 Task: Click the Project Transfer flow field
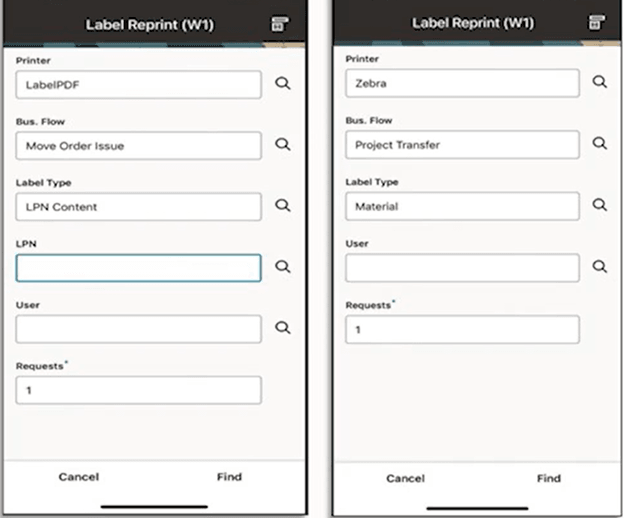pyautogui.click(x=462, y=145)
